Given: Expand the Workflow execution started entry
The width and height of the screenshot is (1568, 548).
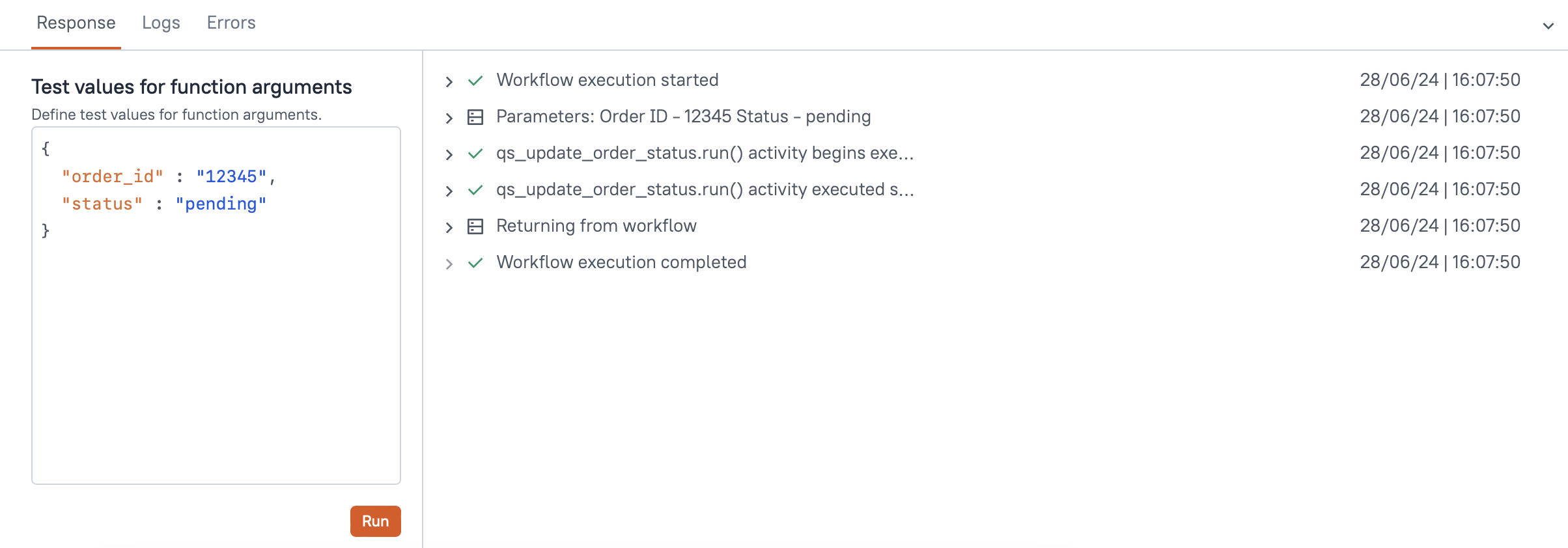Looking at the screenshot, I should pos(449,80).
